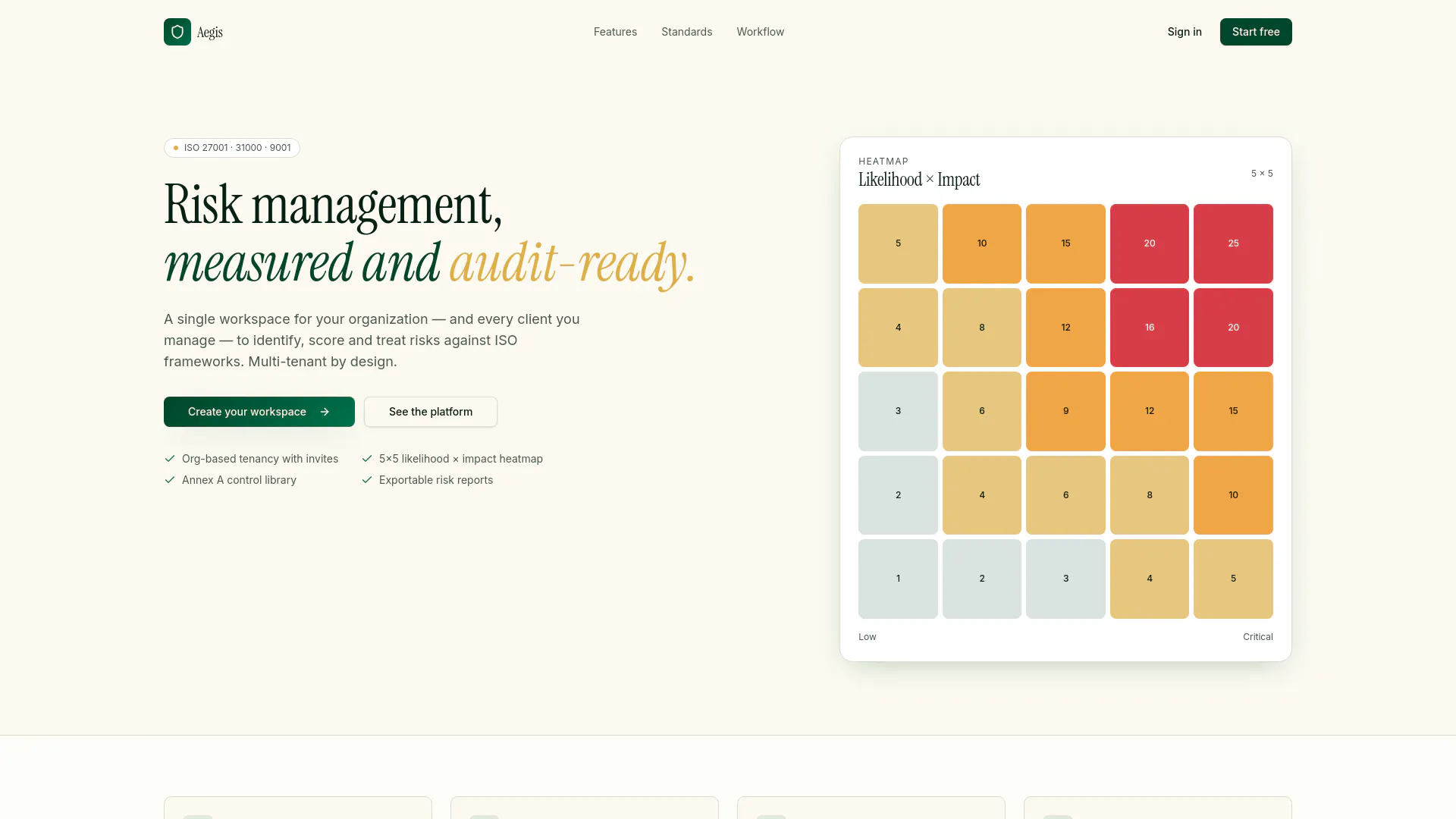Click the text Exportable risk reports
The width and height of the screenshot is (1456, 819).
coord(436,480)
